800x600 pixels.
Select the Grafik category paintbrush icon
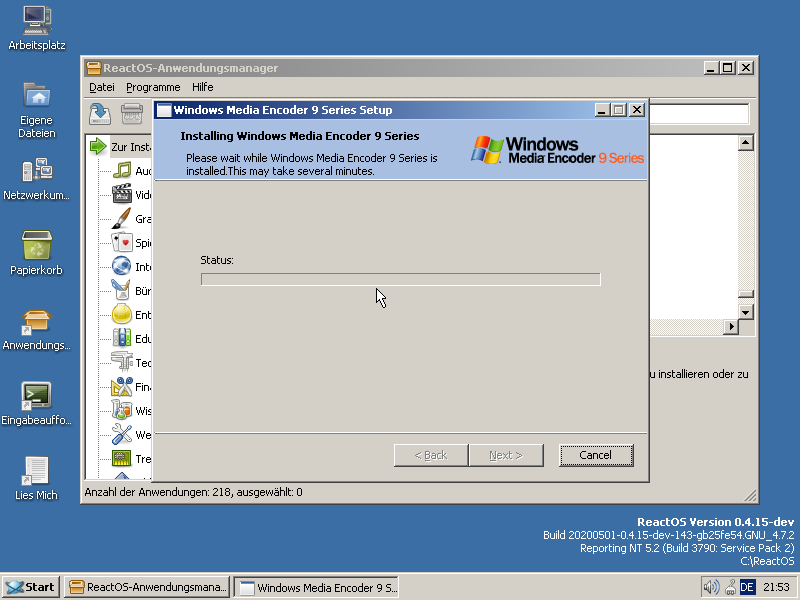122,218
